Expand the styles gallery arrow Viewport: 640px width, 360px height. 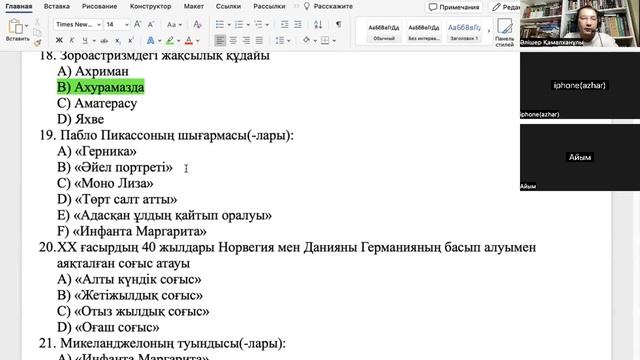[x=489, y=31]
